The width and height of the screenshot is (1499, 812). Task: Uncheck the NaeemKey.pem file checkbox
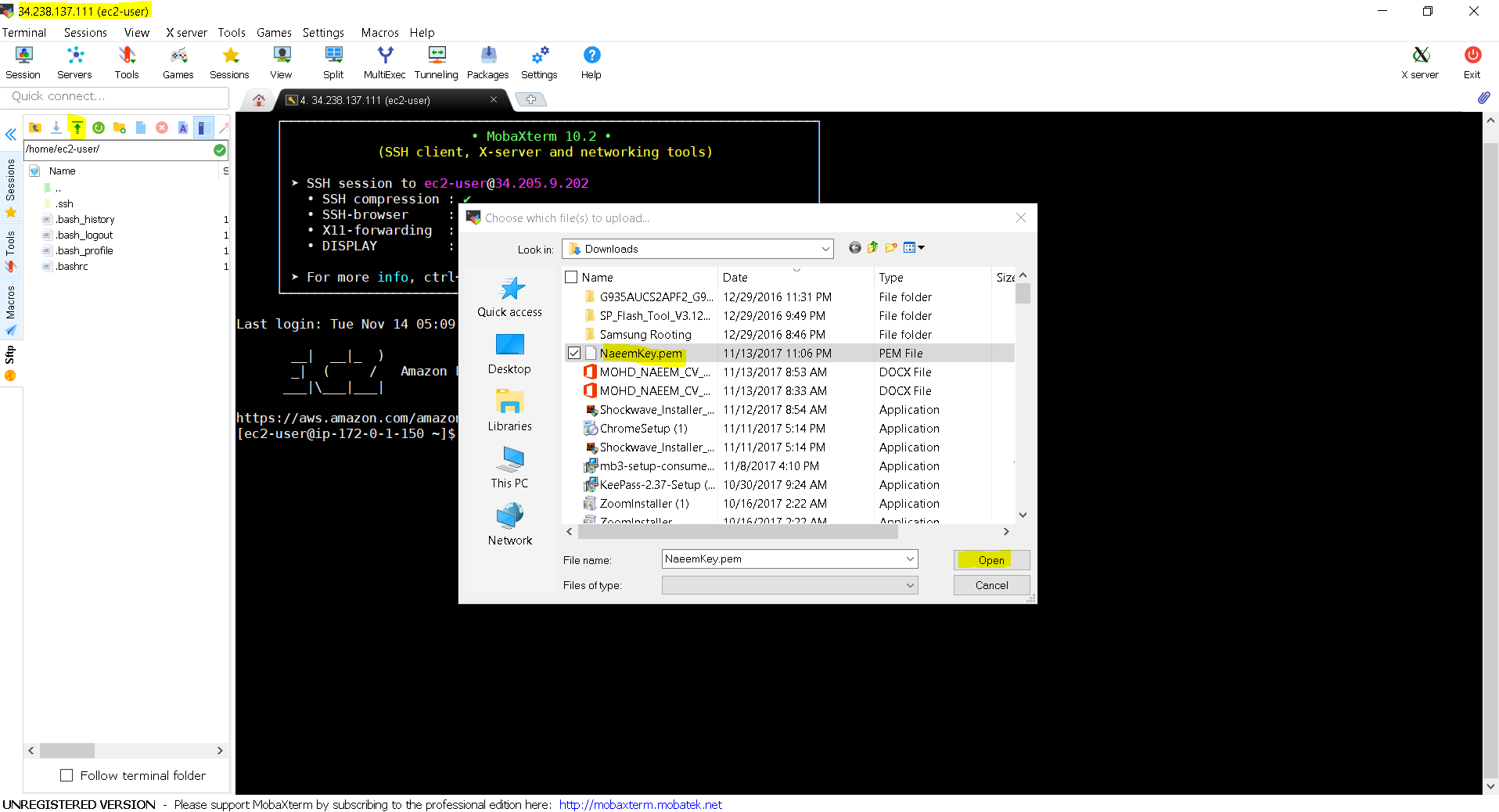[x=574, y=354]
